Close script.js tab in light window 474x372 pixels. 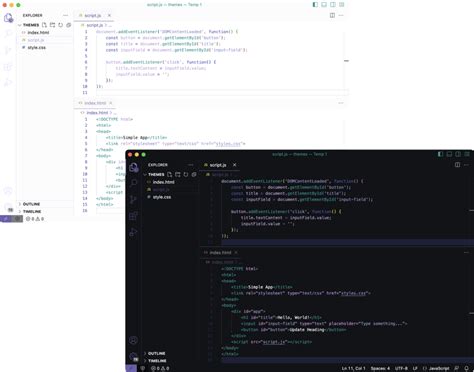pyautogui.click(x=109, y=16)
